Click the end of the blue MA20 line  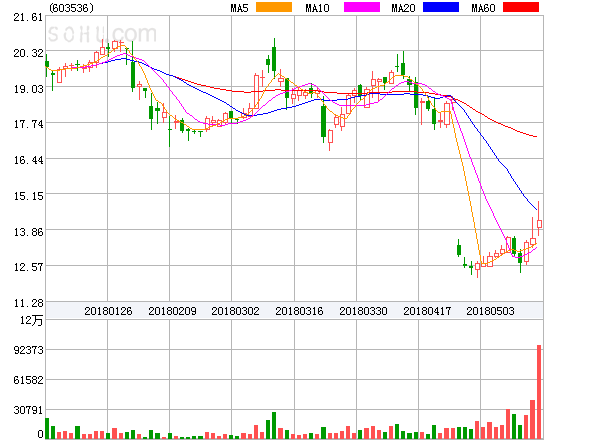point(536,209)
